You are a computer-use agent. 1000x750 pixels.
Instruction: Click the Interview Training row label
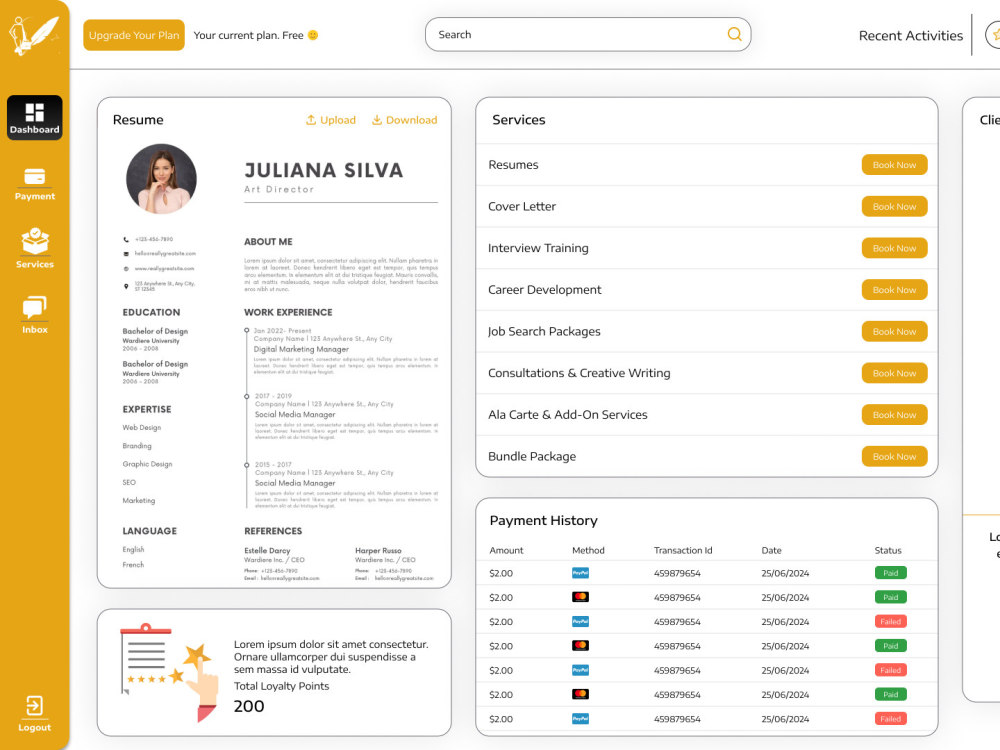tap(538, 248)
